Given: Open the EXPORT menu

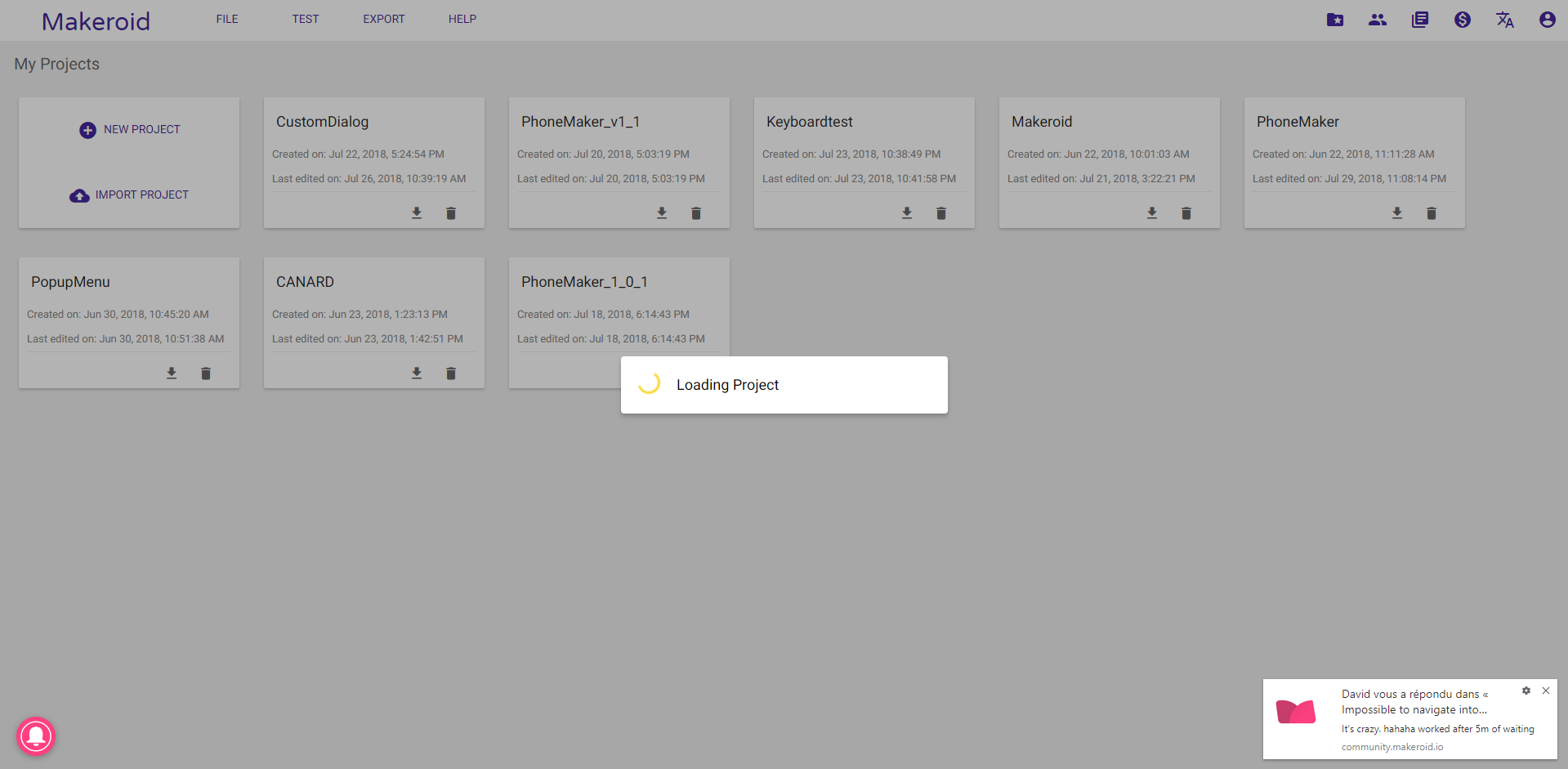Looking at the screenshot, I should coord(384,19).
